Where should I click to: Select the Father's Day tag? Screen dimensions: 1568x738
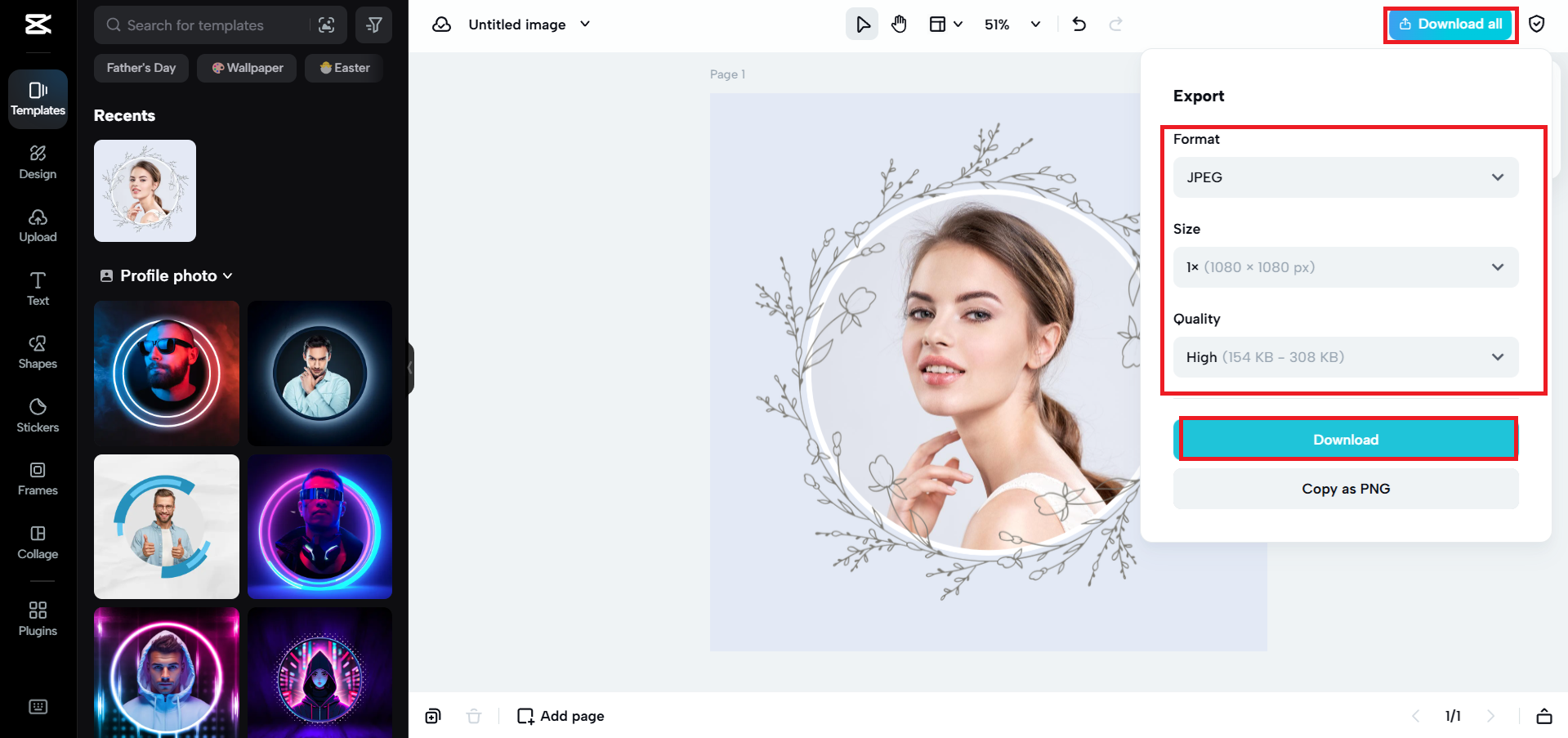141,68
